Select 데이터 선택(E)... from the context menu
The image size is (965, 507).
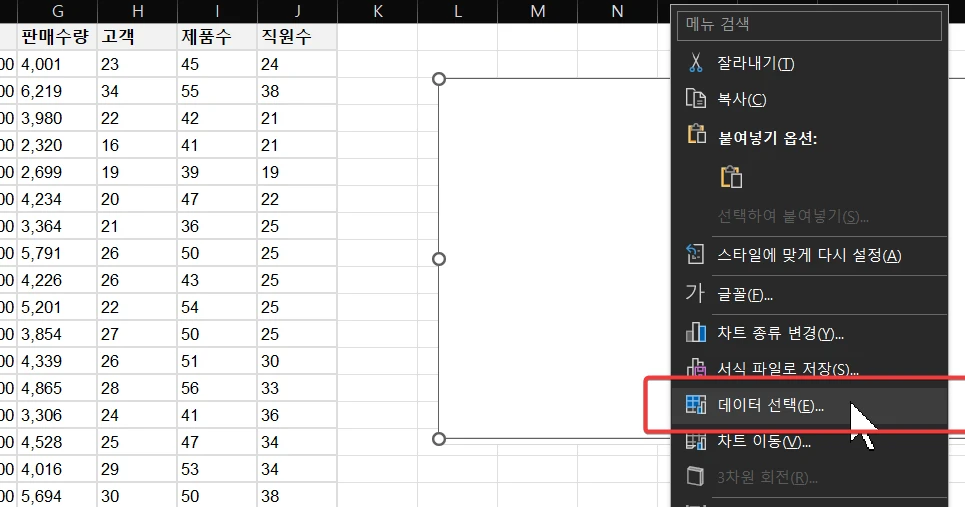pyautogui.click(x=770, y=405)
